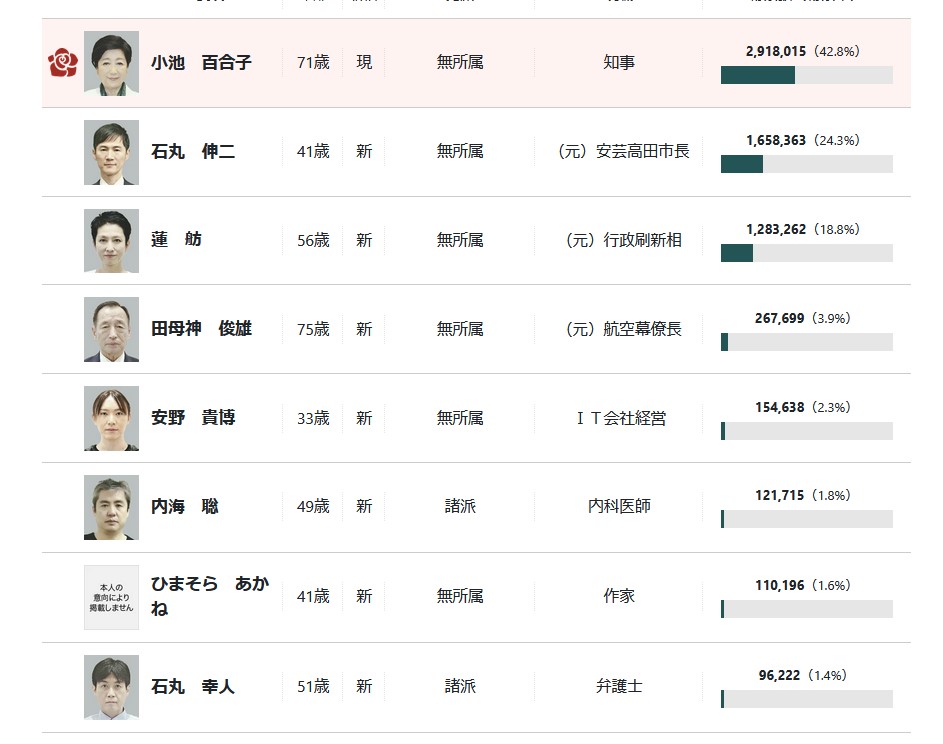Click the ＩＴ会社経営 occupation cell

621,418
